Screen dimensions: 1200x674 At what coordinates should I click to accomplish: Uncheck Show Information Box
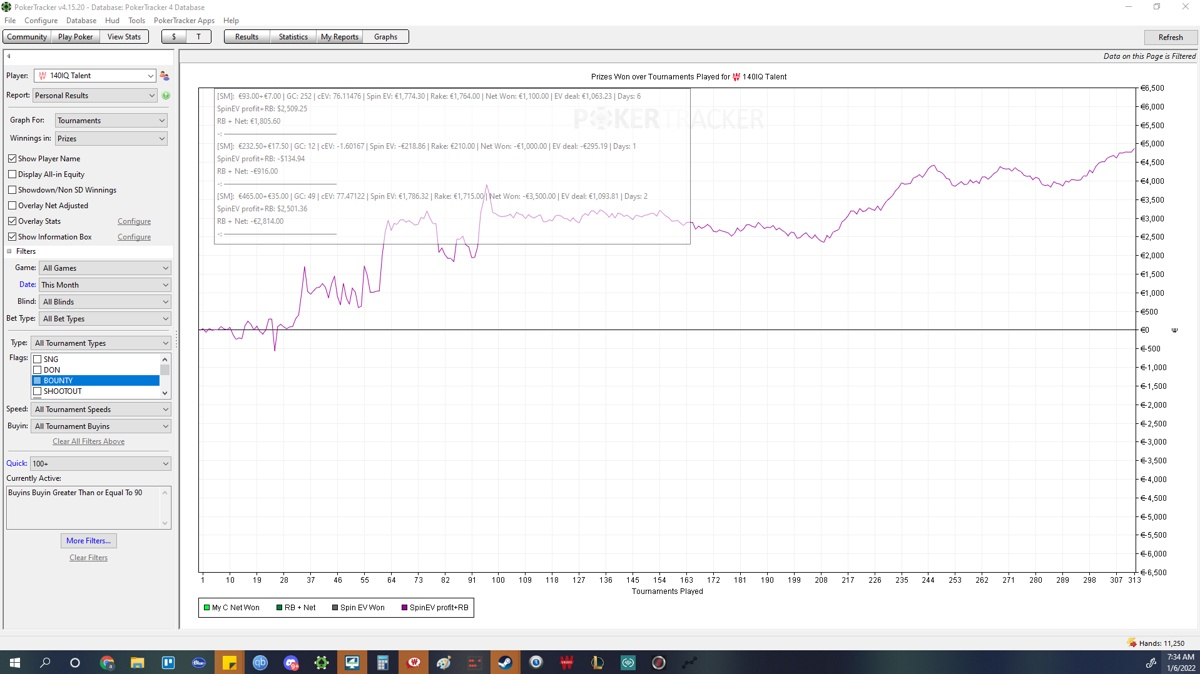click(12, 237)
